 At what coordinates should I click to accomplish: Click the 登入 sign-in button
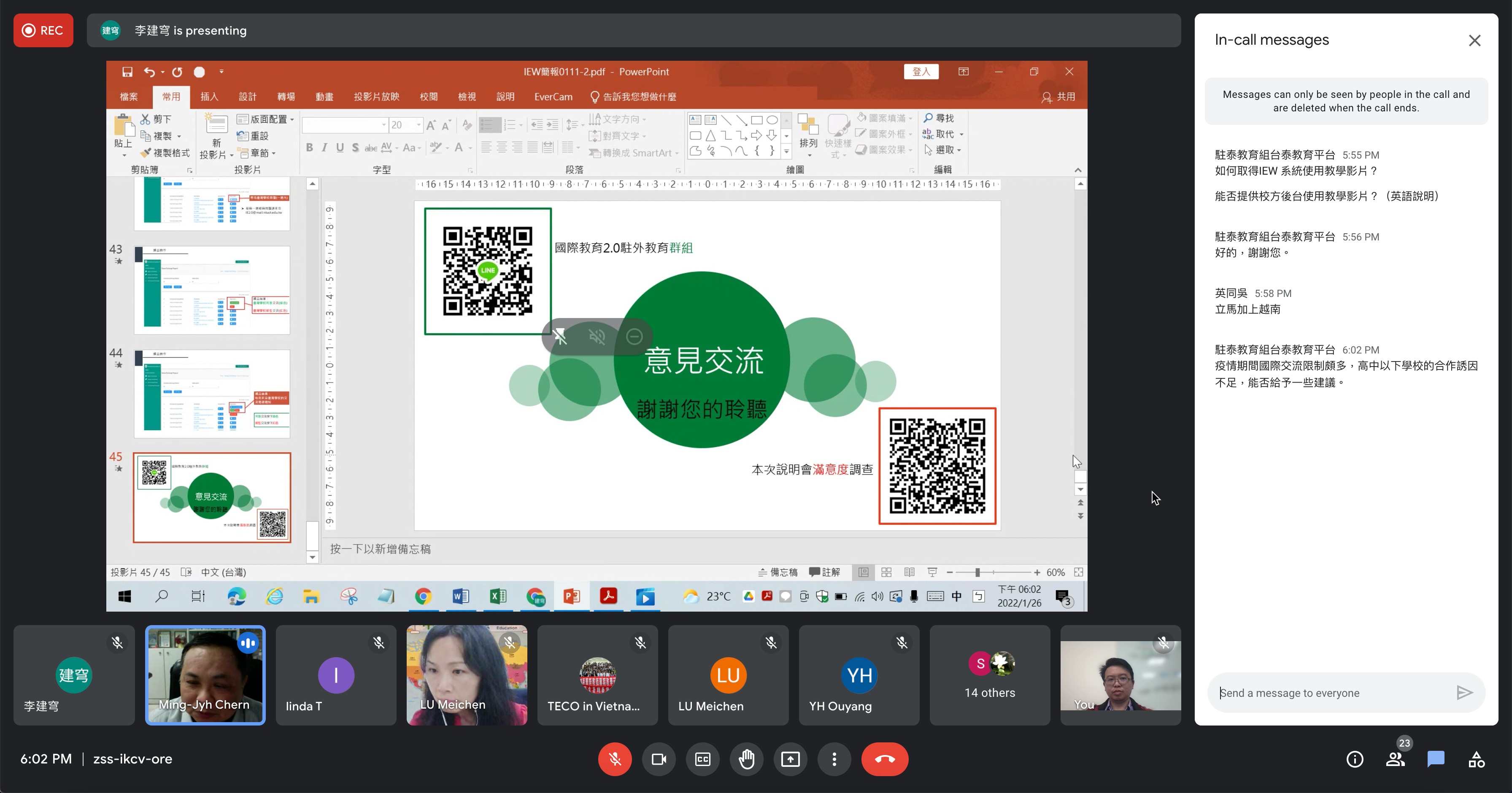[x=921, y=72]
